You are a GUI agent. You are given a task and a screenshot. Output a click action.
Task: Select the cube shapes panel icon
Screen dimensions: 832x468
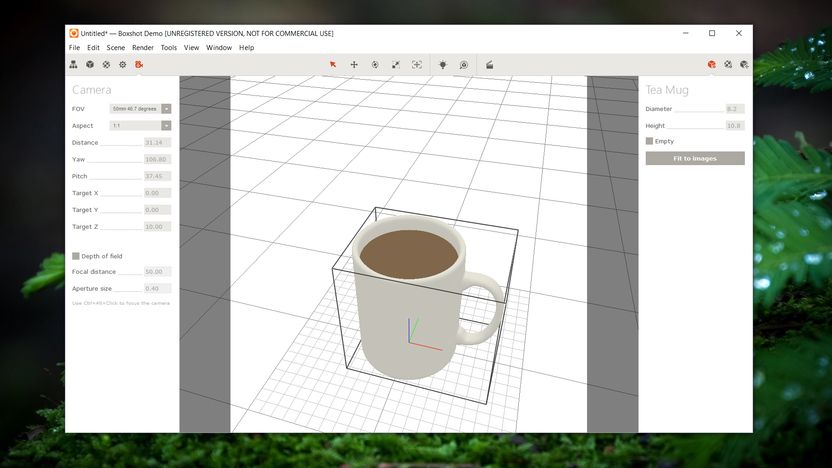[90, 64]
